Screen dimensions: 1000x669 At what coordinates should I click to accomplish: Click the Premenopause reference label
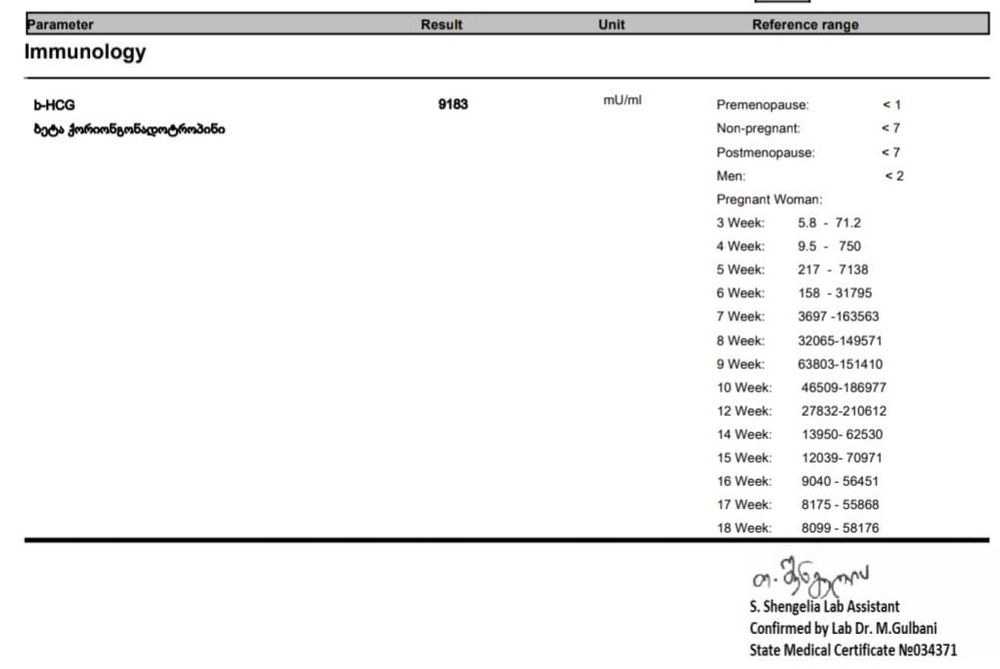pyautogui.click(x=763, y=105)
